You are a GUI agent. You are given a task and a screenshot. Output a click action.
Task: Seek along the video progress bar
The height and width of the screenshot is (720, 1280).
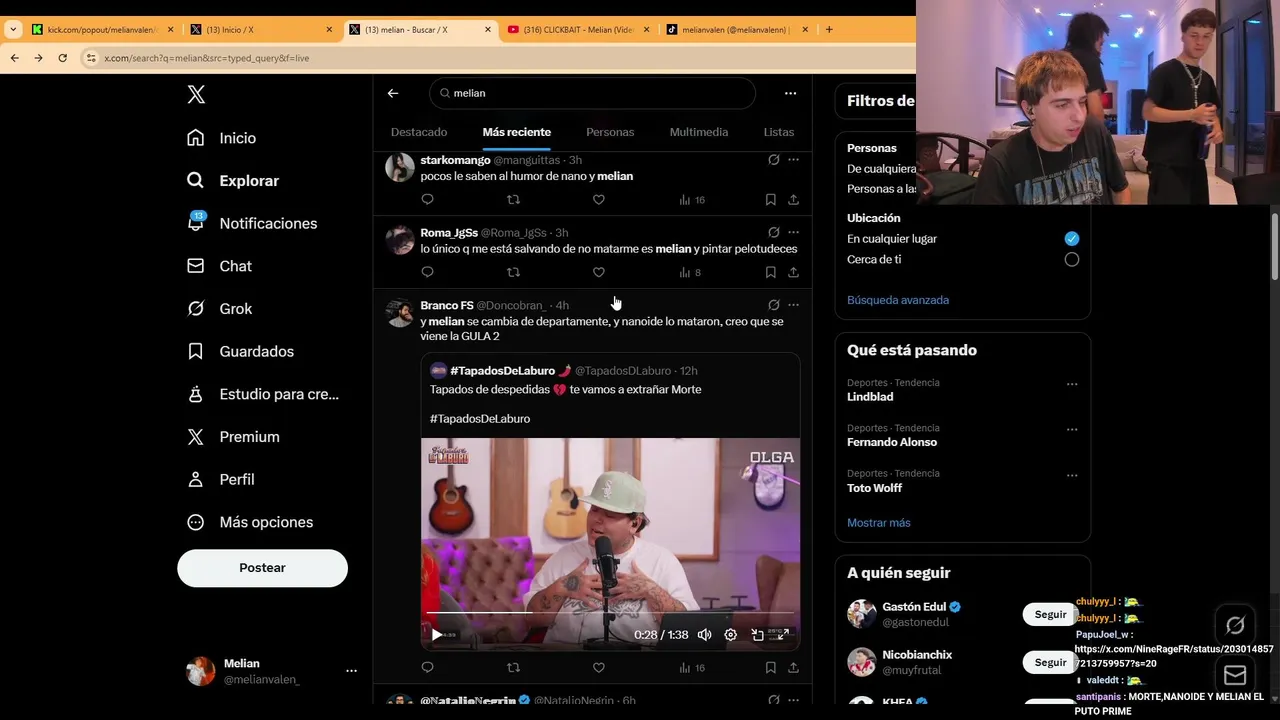(x=610, y=612)
